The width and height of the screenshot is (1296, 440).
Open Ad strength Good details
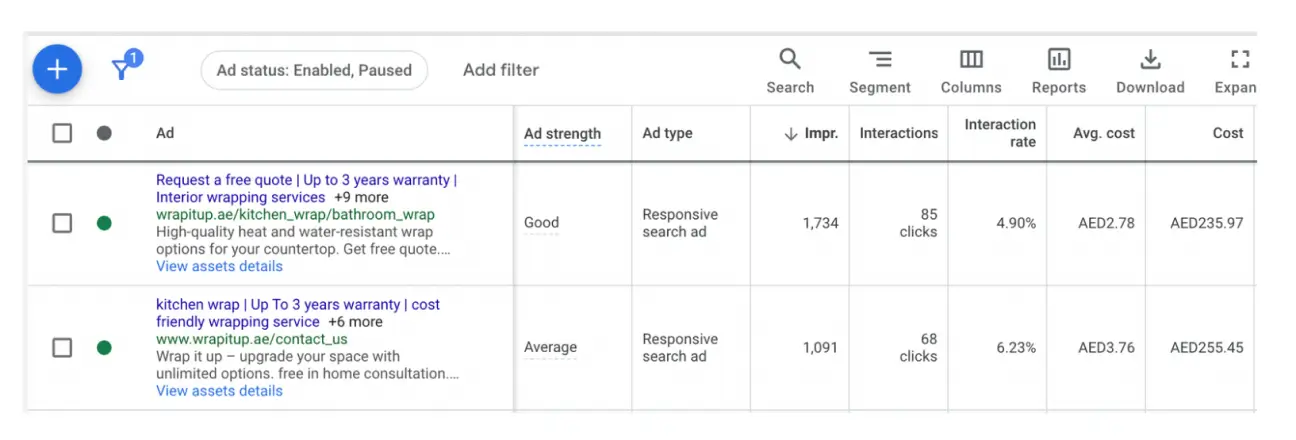point(541,223)
